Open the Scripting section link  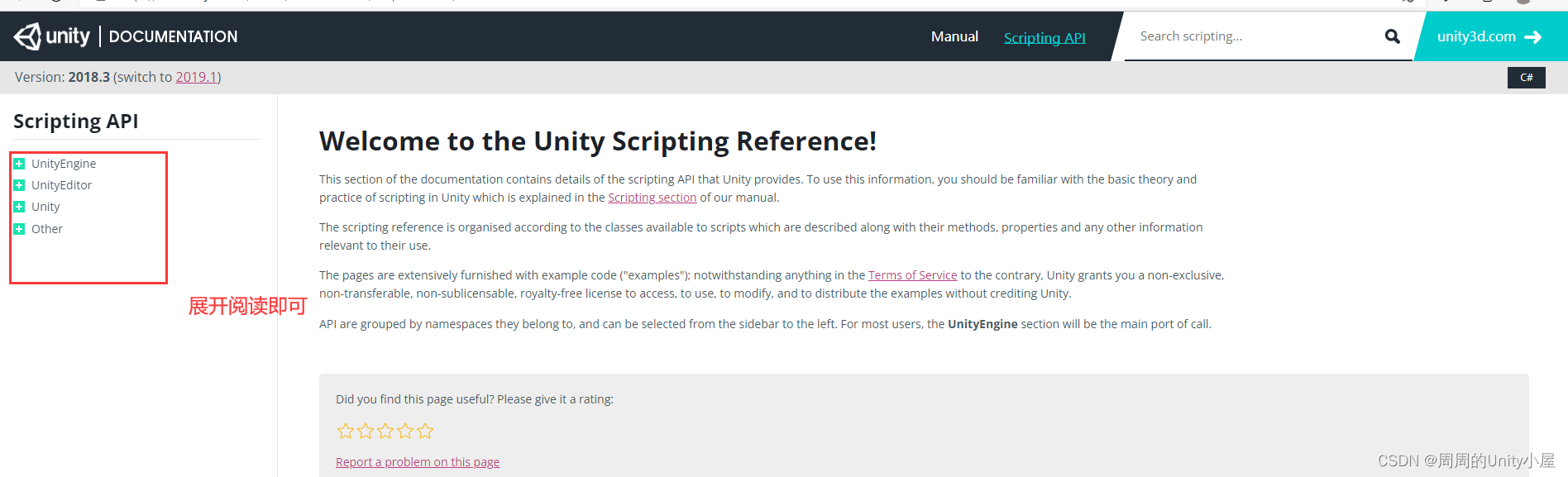point(652,198)
